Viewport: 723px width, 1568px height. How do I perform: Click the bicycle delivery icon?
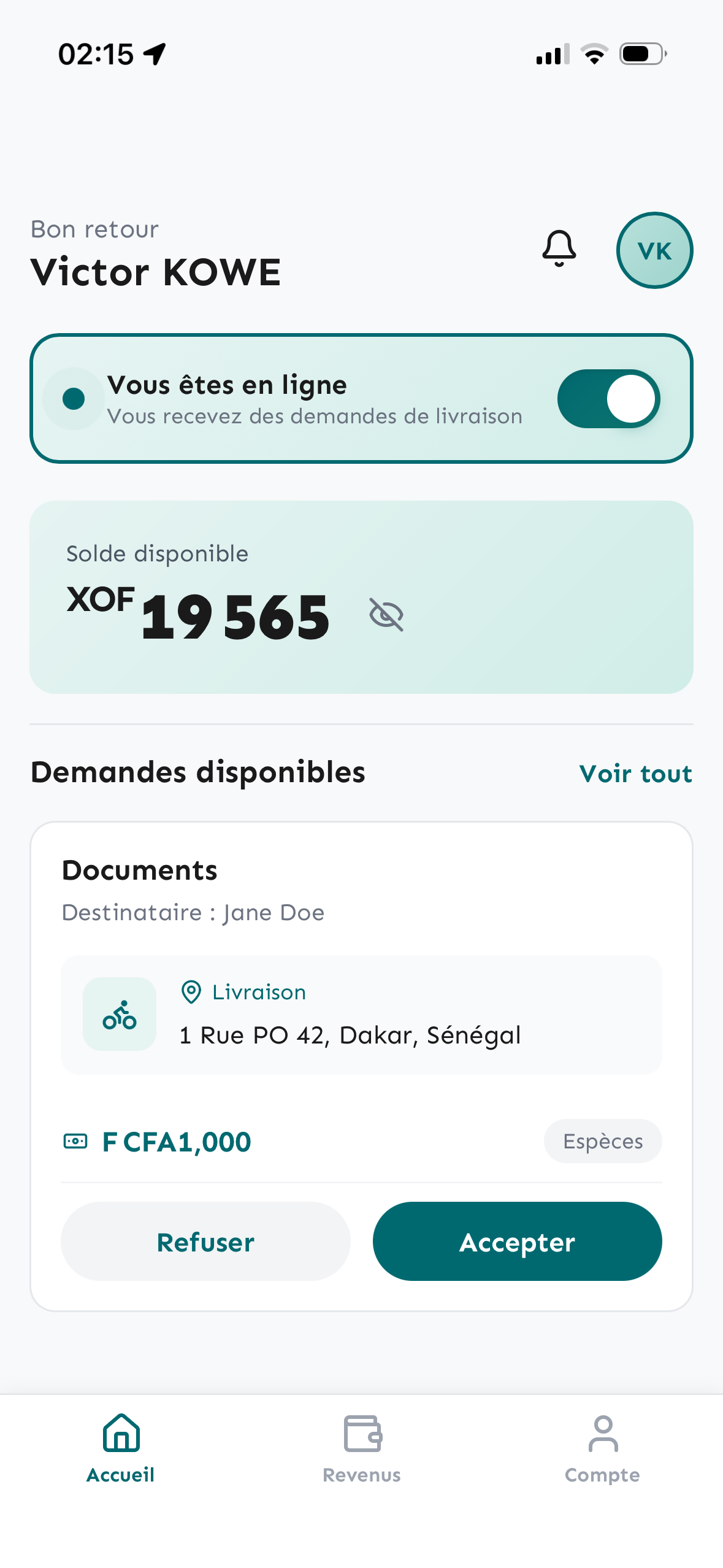point(120,1014)
